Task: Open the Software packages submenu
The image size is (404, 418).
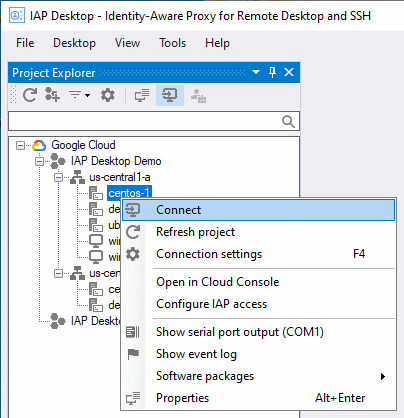Action: coord(259,376)
